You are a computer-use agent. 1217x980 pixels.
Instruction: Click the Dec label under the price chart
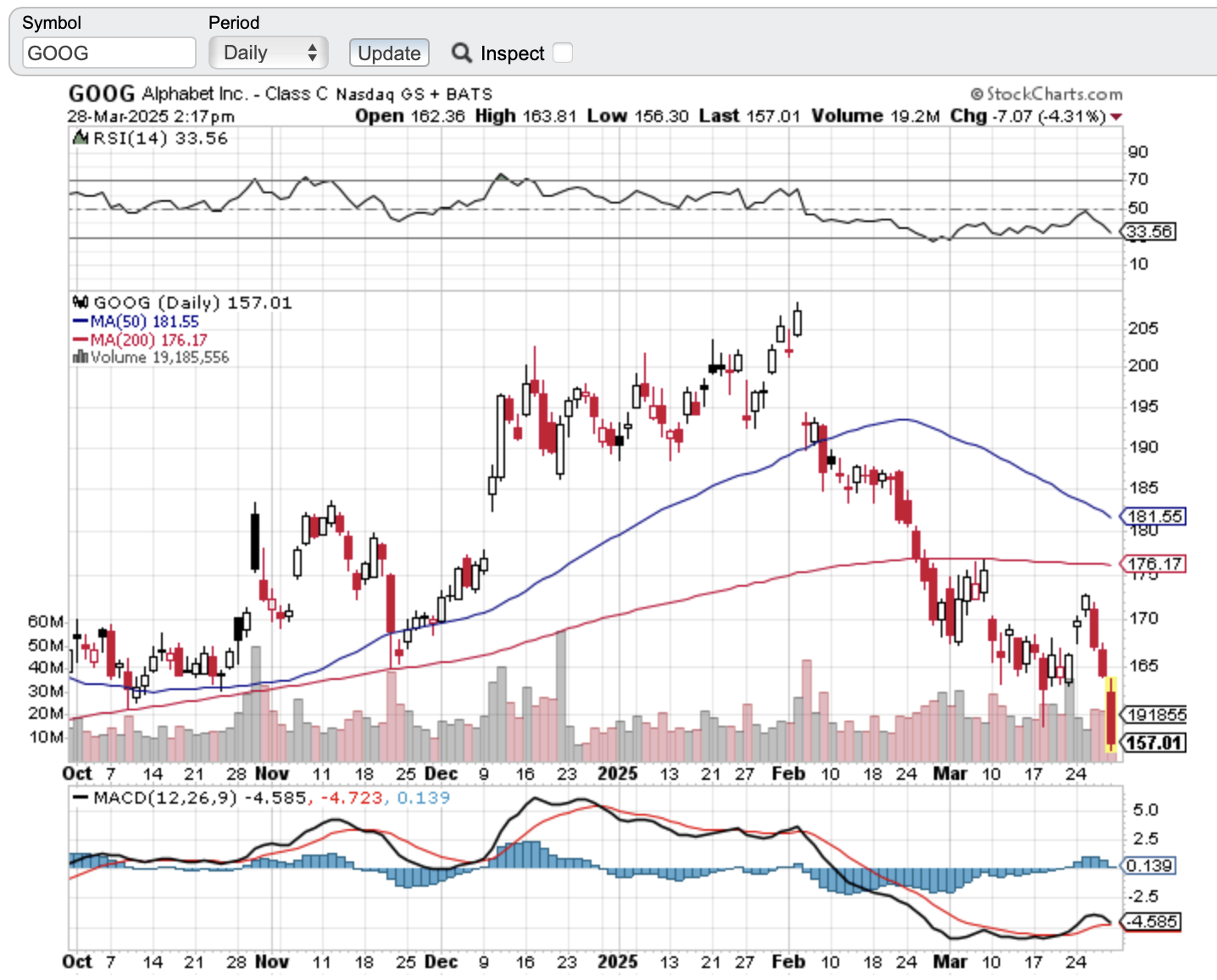[x=441, y=773]
